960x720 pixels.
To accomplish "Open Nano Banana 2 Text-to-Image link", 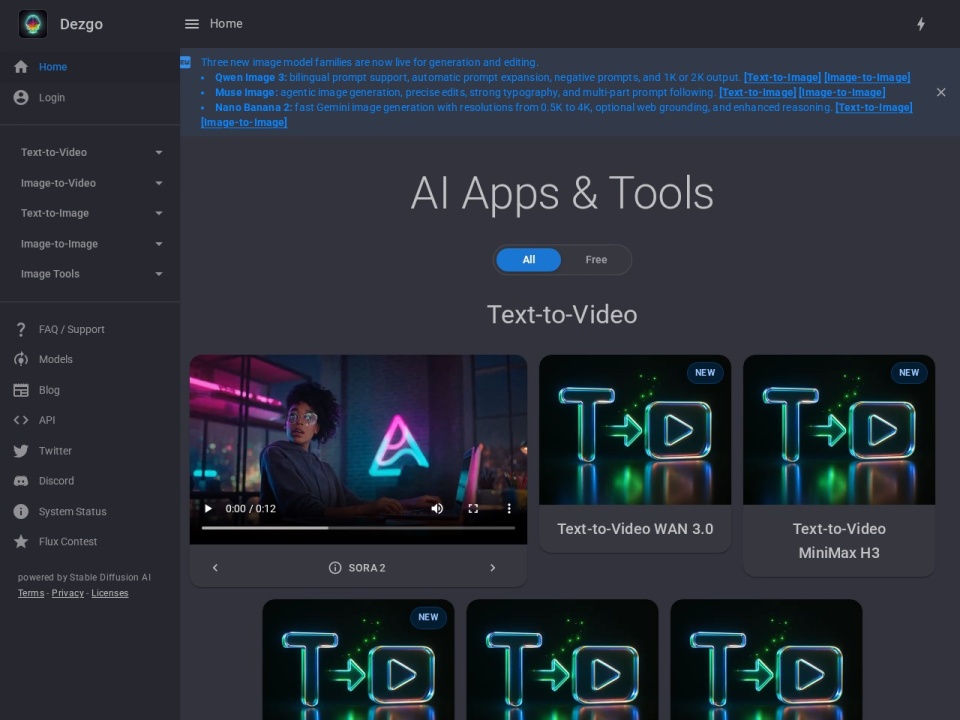I will (874, 107).
